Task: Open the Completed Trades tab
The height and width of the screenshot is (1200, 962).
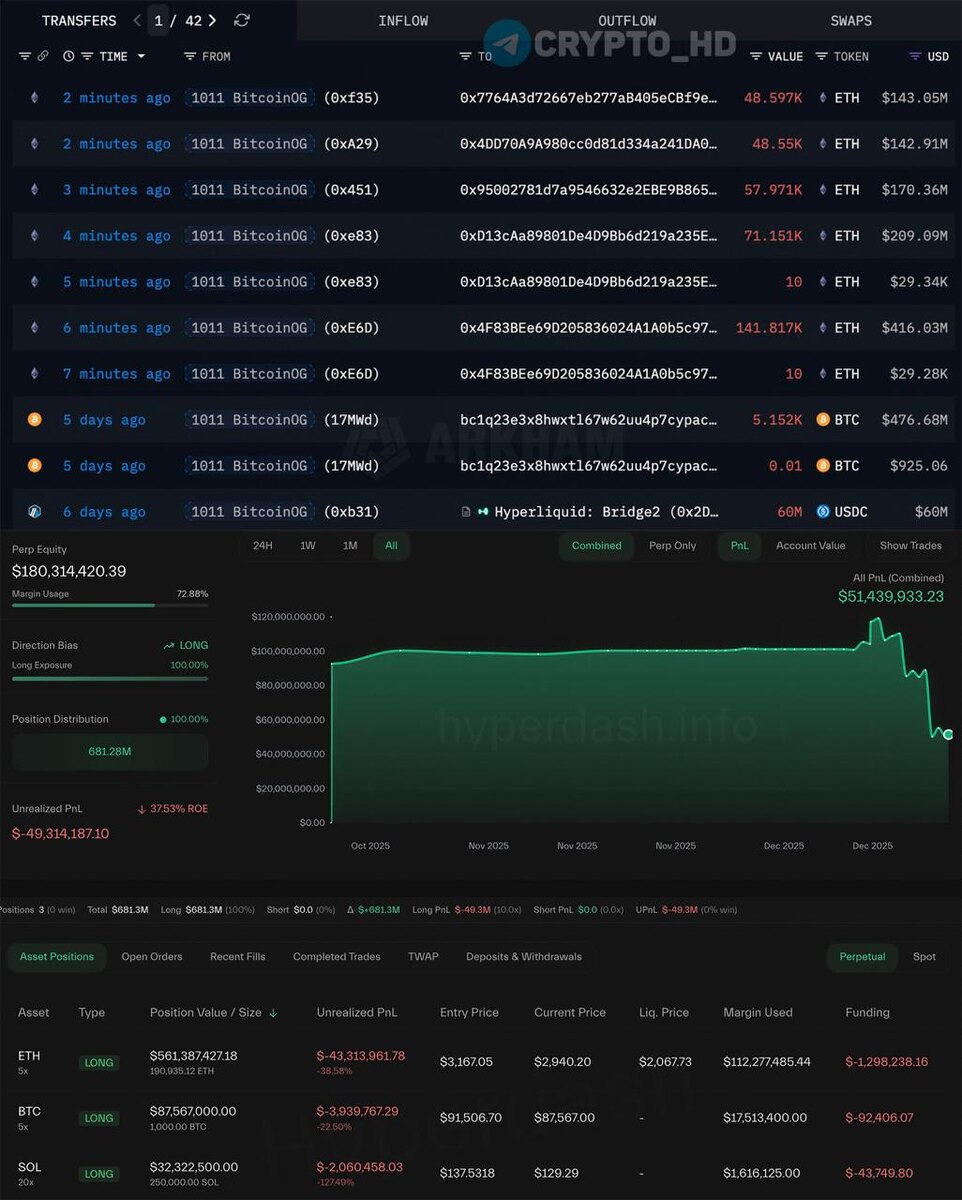Action: (x=337, y=957)
